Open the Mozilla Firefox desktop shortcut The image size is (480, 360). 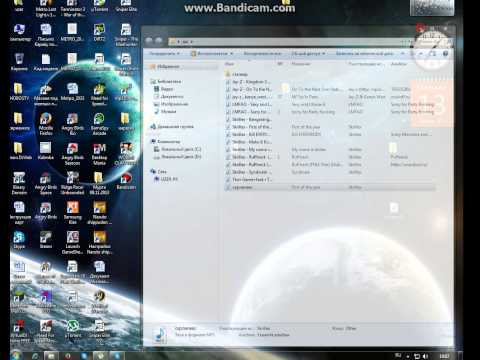click(x=46, y=123)
